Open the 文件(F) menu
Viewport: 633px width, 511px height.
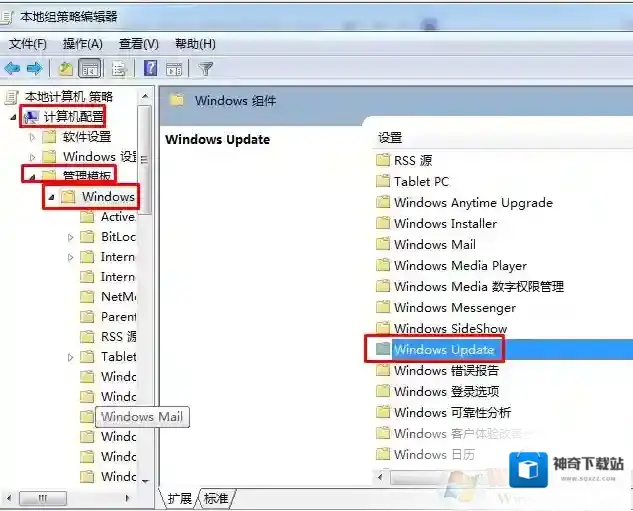pyautogui.click(x=28, y=44)
